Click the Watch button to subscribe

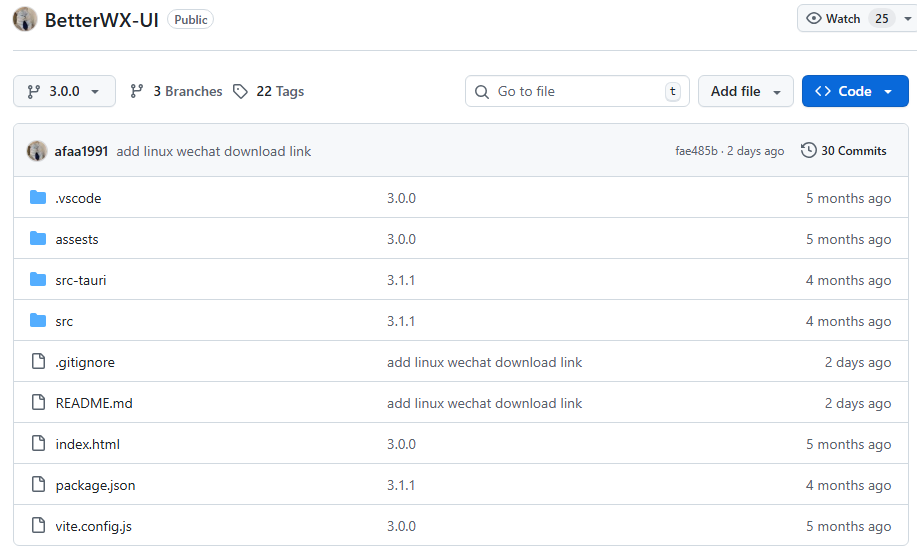[834, 19]
